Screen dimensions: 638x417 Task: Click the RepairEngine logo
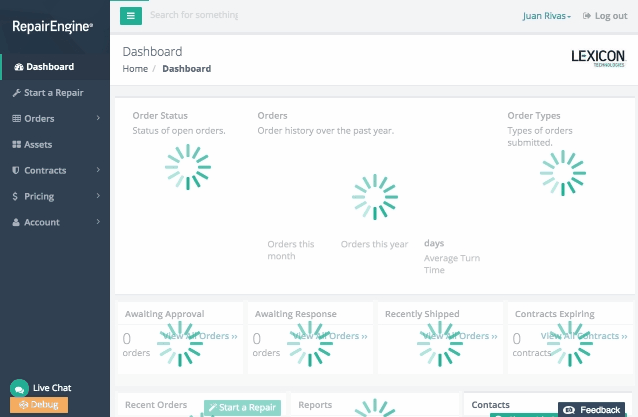[x=52, y=27]
